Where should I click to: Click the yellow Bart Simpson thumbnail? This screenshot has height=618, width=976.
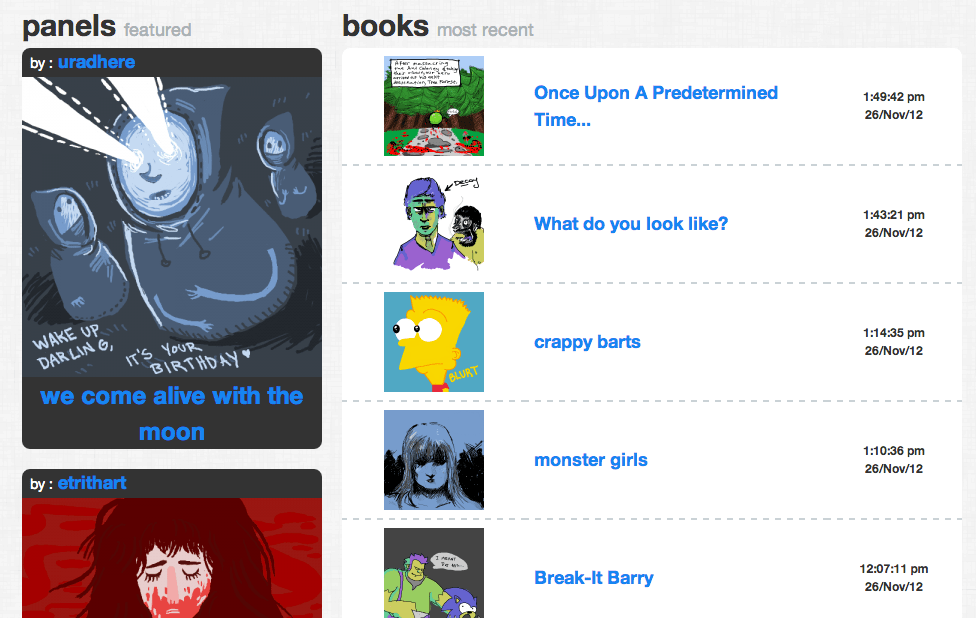pos(434,342)
